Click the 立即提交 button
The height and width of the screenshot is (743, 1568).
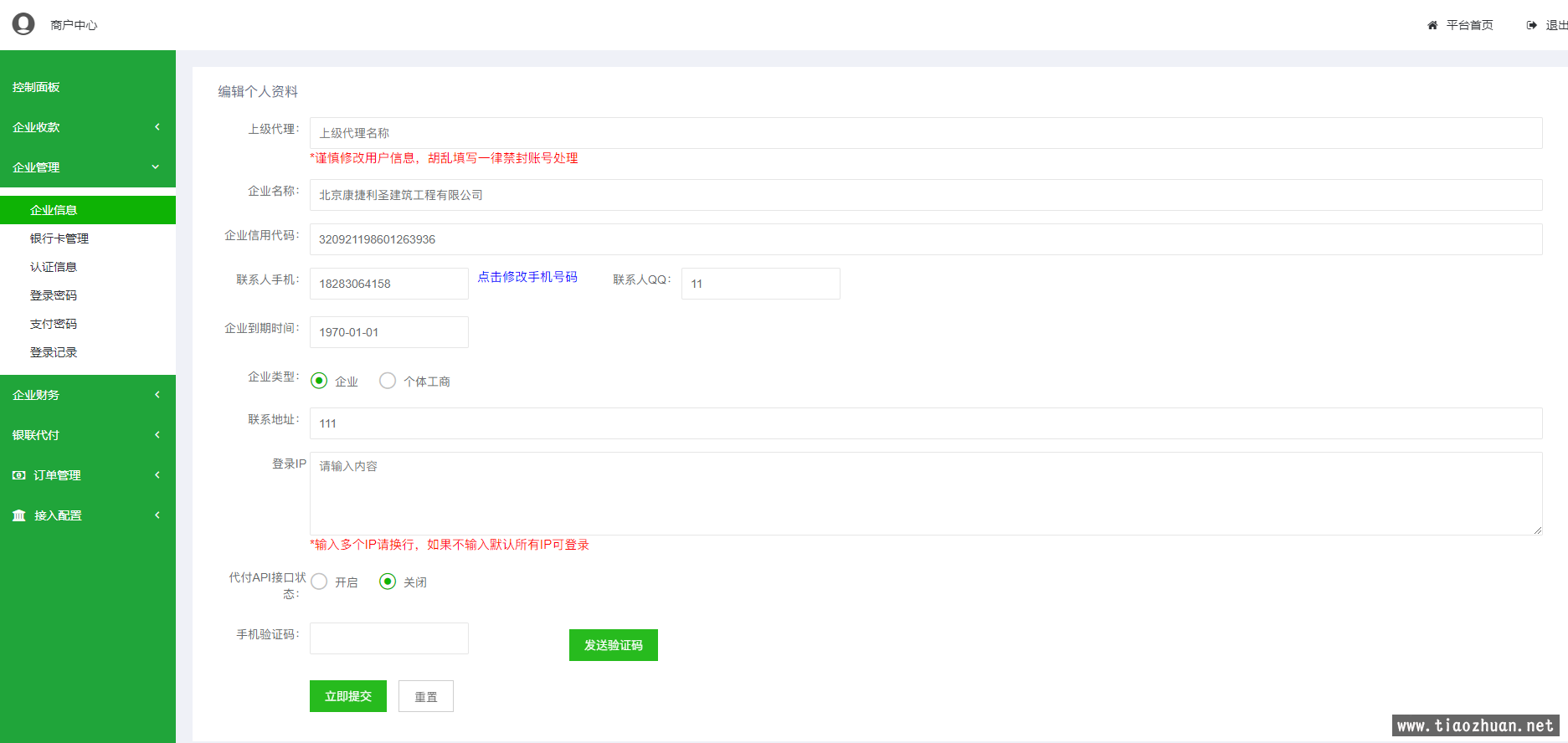coord(348,696)
